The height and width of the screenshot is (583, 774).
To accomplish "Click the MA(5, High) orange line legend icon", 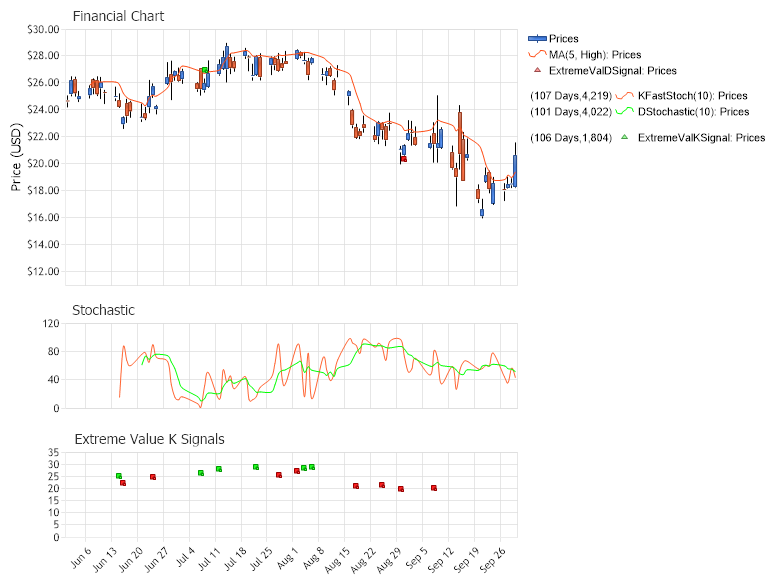I will (x=537, y=55).
